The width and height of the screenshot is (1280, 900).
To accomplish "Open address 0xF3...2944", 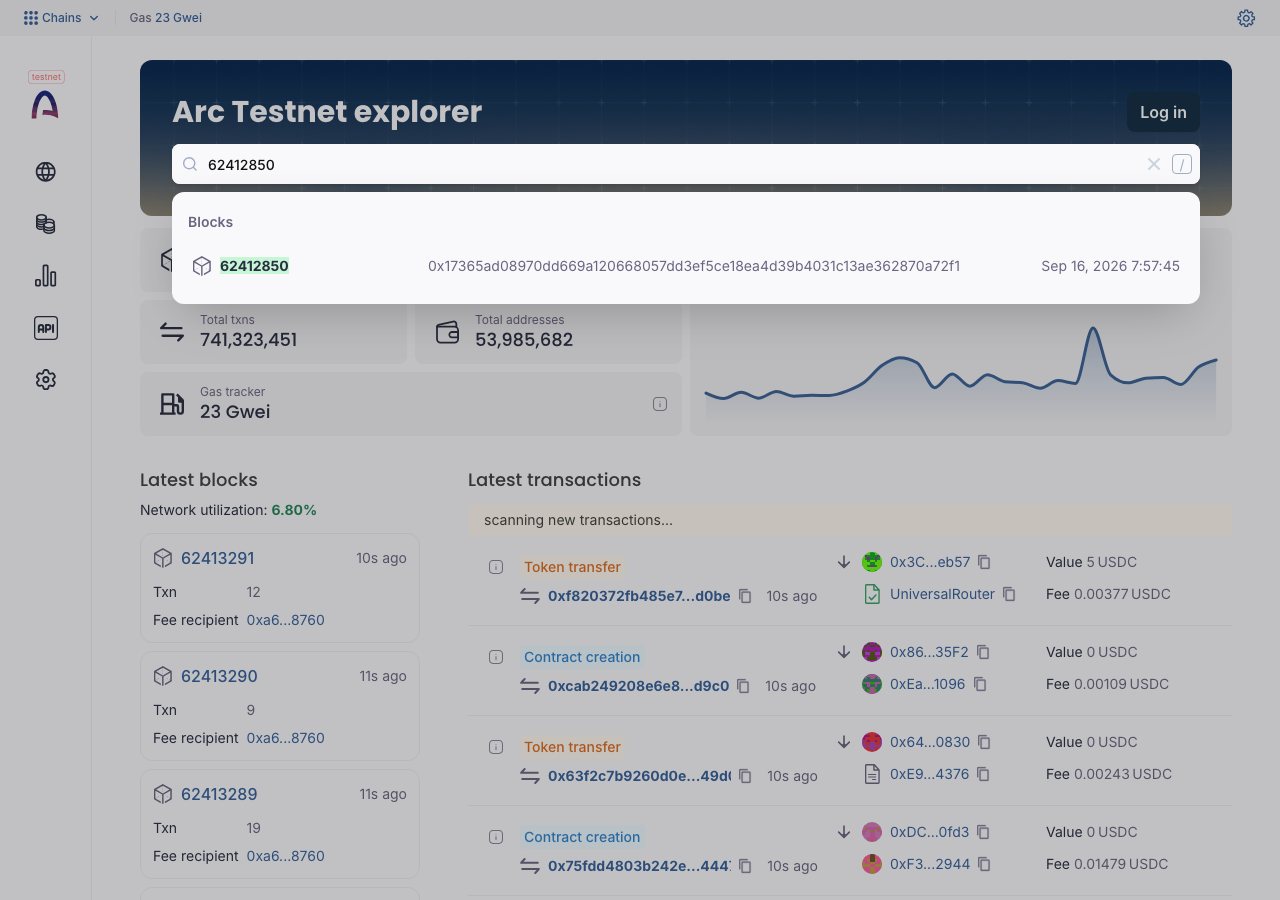I will tap(930, 864).
